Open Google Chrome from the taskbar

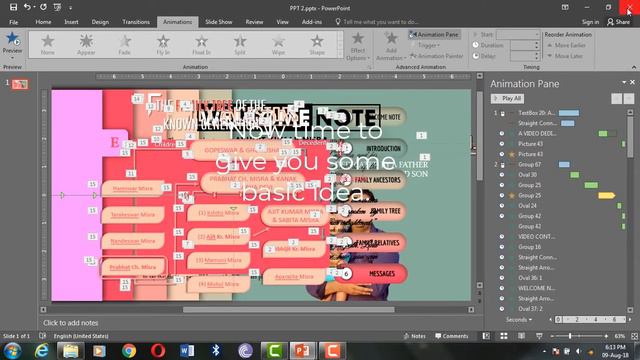129,351
